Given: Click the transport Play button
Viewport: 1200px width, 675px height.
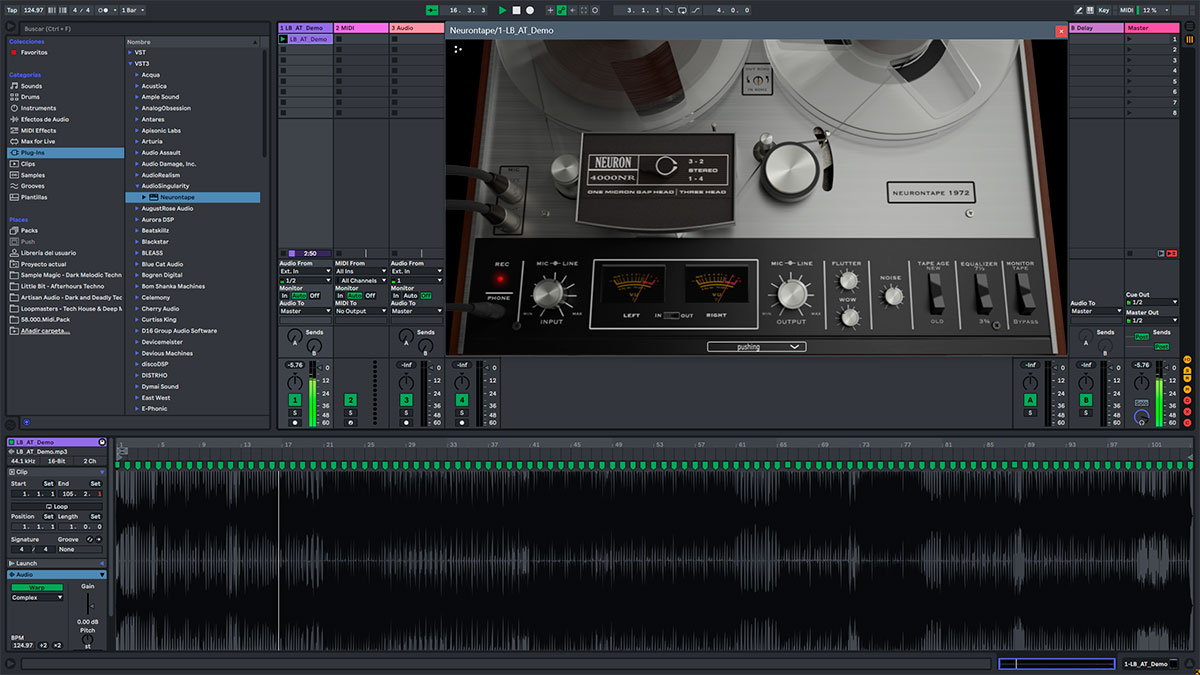Looking at the screenshot, I should (x=503, y=10).
